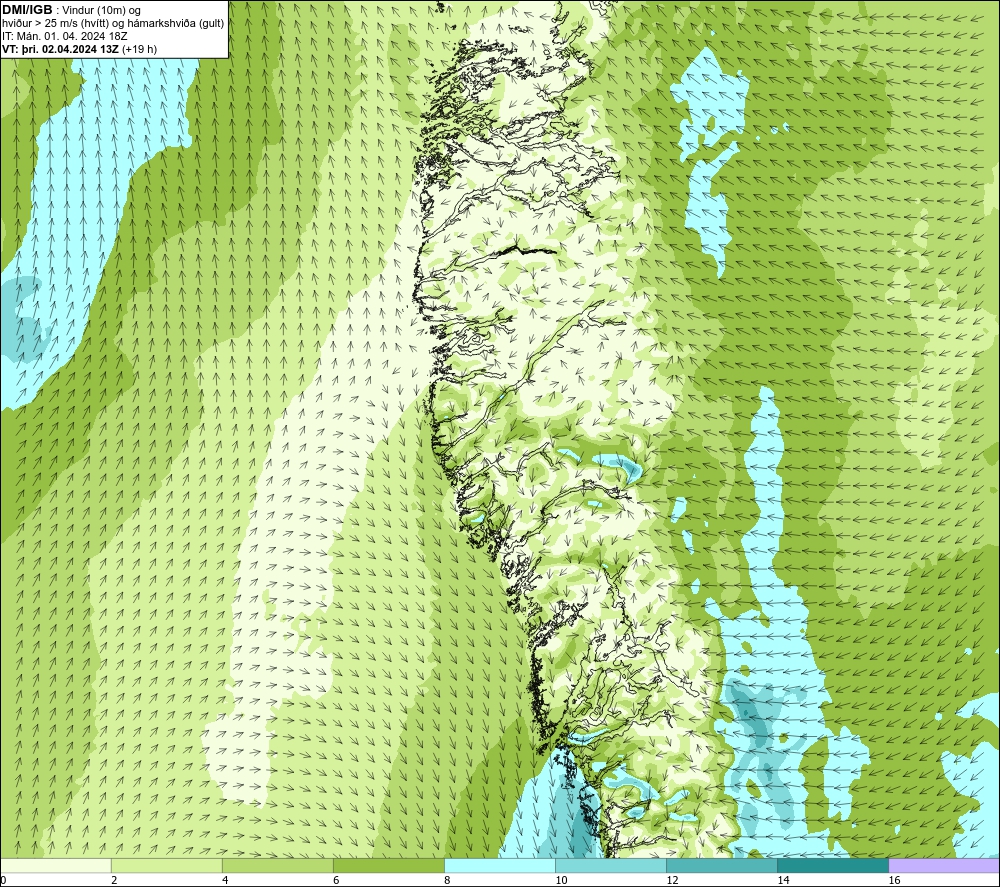Click the scale label '4'
1000x887 pixels.
[225, 880]
